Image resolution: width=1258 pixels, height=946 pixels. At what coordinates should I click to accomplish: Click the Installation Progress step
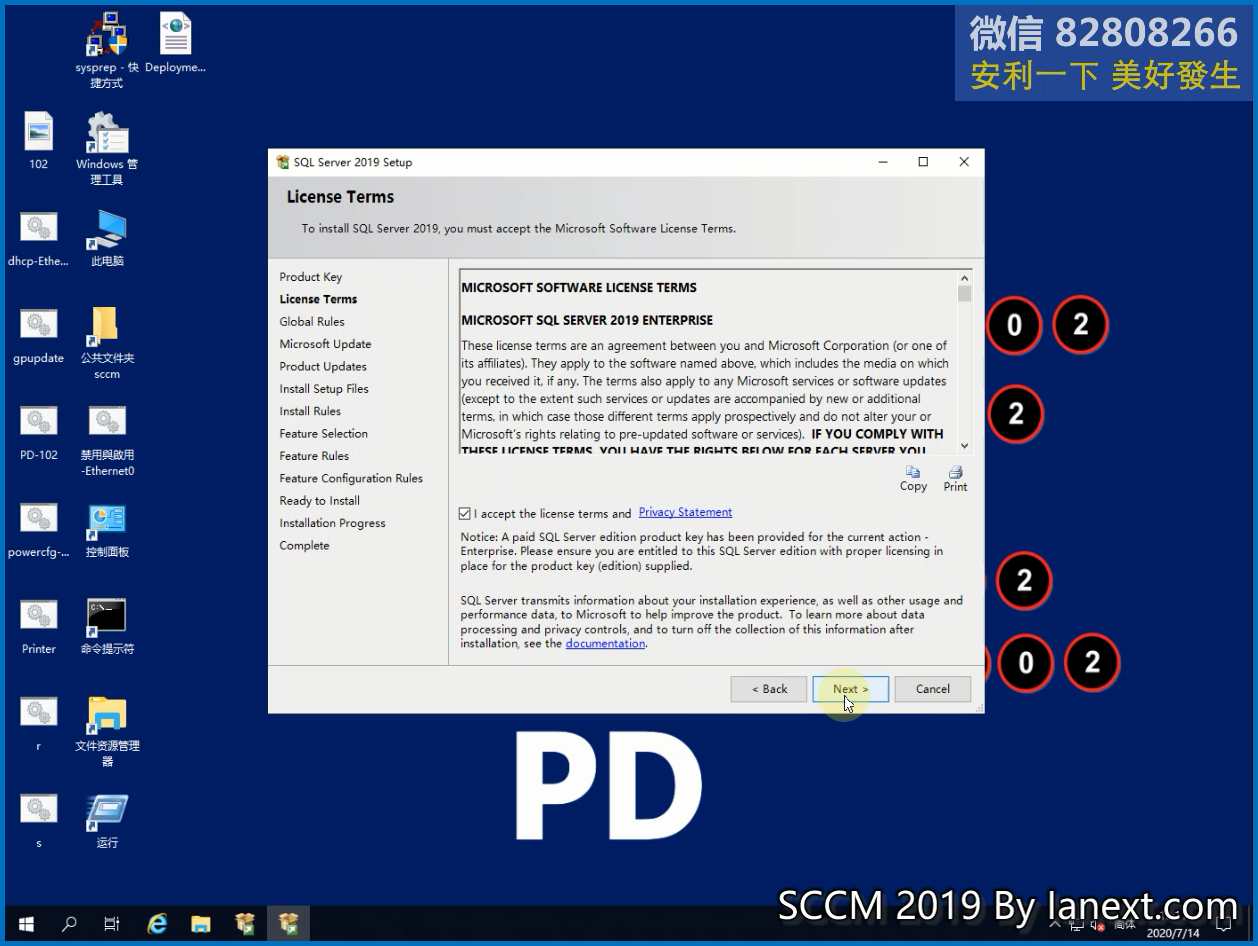click(332, 523)
